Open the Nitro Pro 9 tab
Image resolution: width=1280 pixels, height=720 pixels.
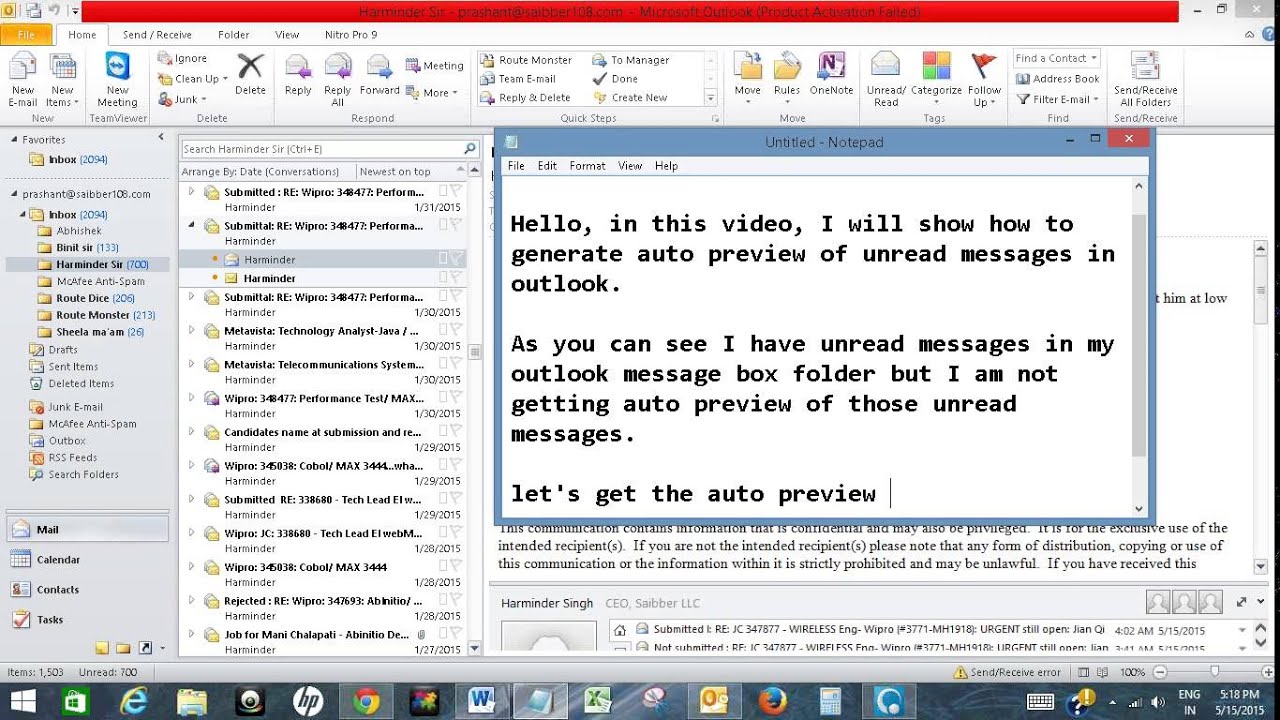351,35
